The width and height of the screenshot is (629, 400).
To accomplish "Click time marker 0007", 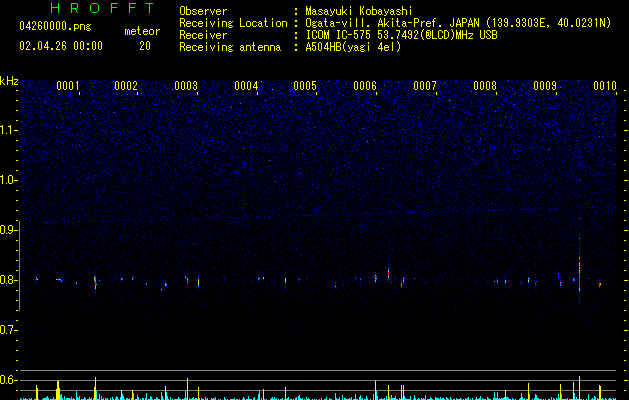I will (x=425, y=86).
